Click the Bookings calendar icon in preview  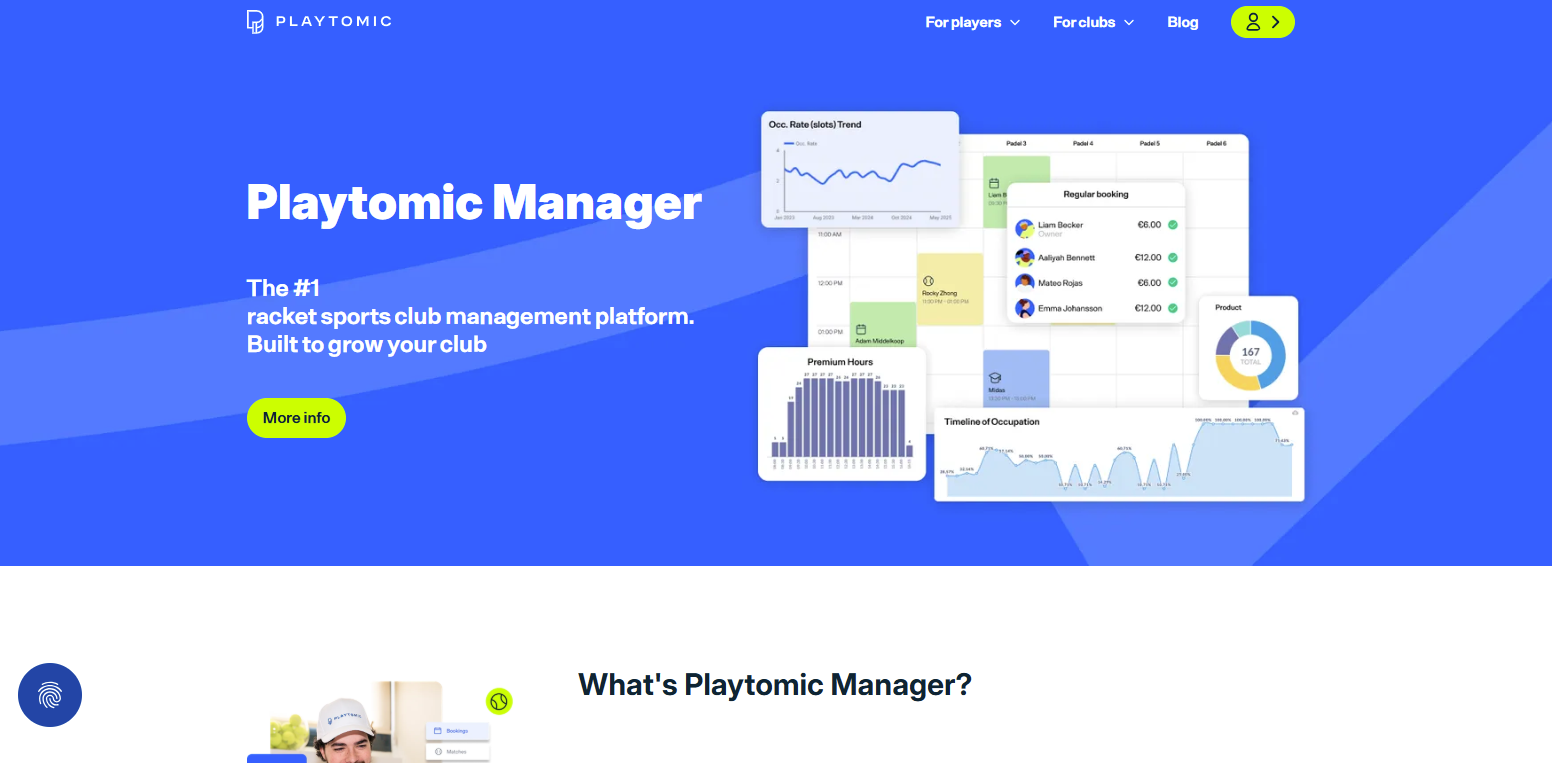click(438, 731)
